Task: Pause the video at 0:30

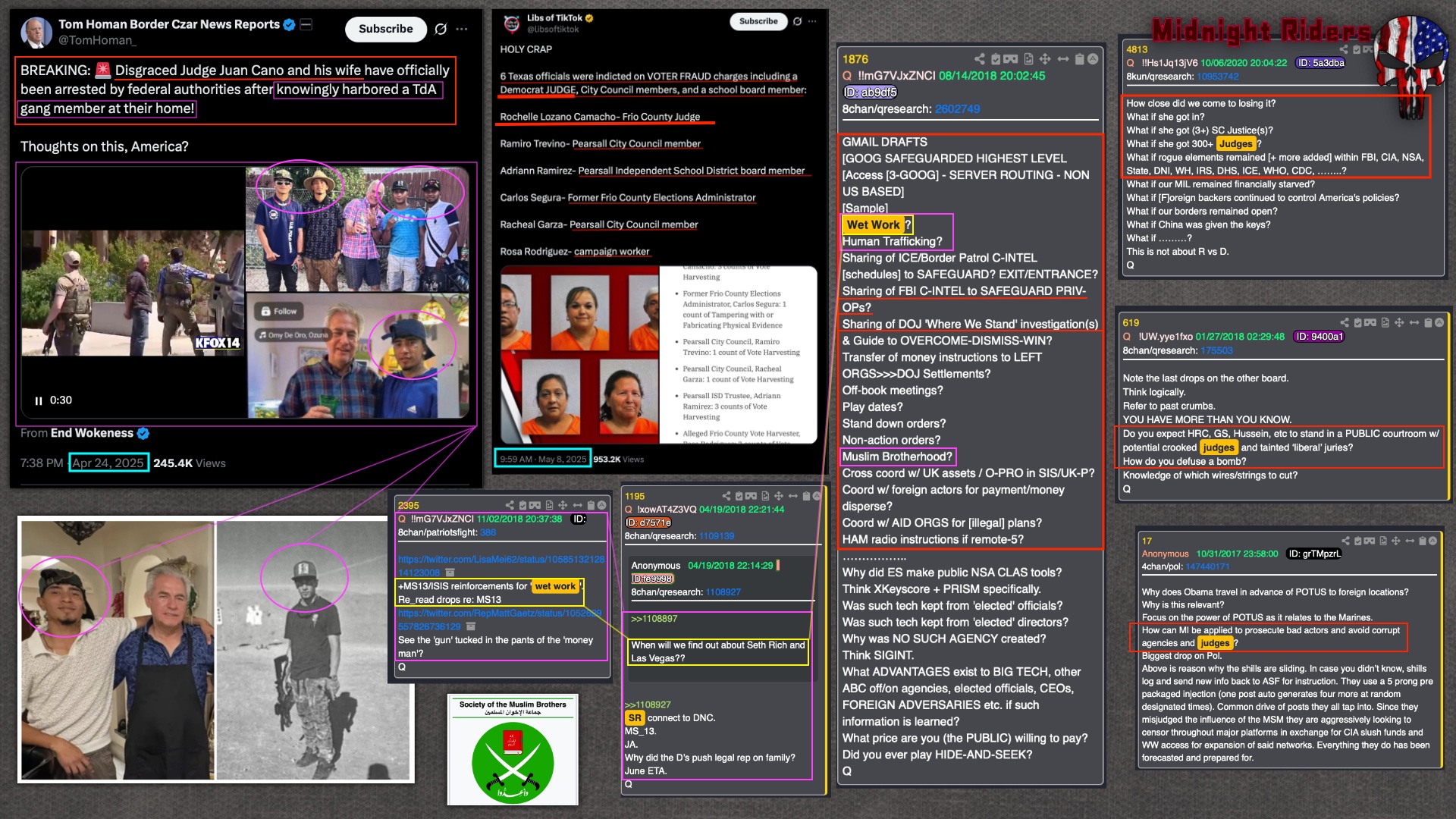Action: (x=39, y=400)
